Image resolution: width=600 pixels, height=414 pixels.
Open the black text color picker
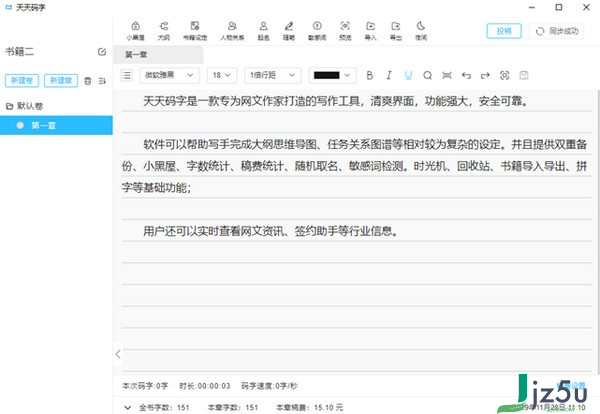coord(332,75)
